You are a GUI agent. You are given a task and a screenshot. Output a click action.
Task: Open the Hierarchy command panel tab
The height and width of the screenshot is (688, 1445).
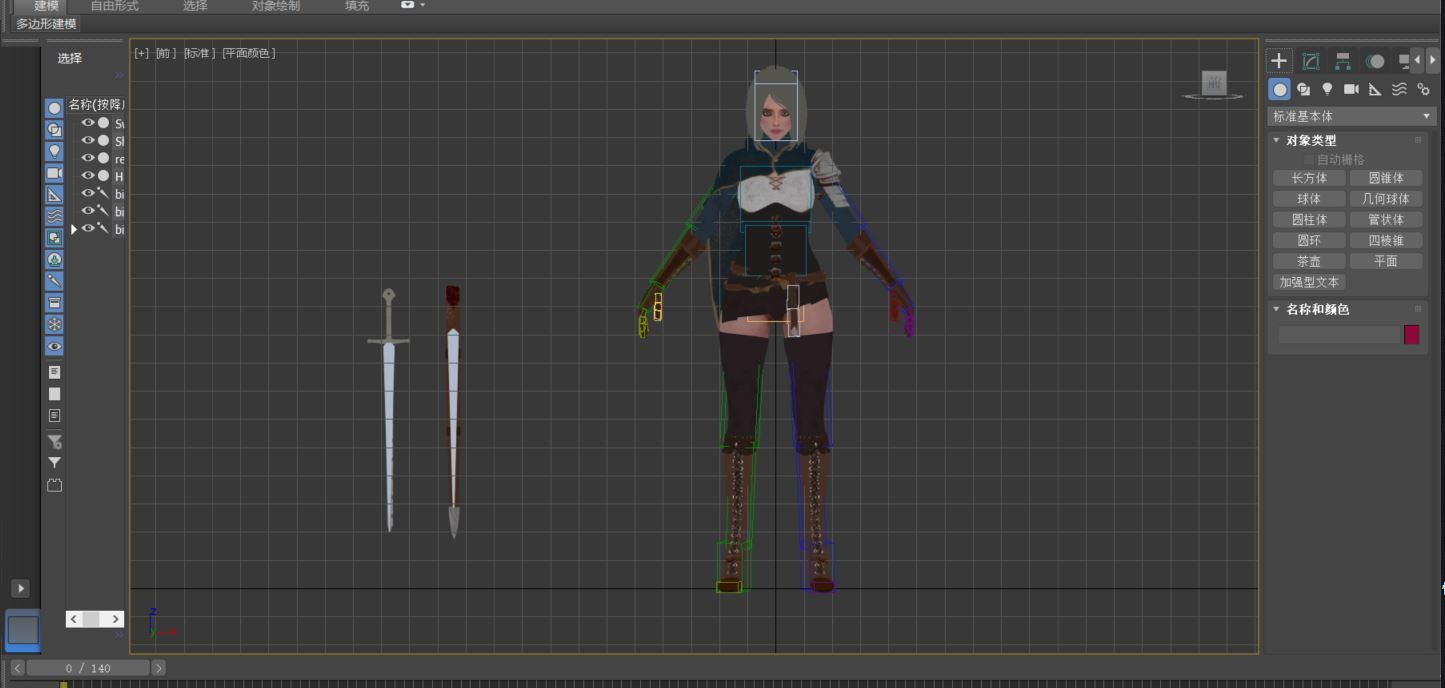pos(1343,61)
